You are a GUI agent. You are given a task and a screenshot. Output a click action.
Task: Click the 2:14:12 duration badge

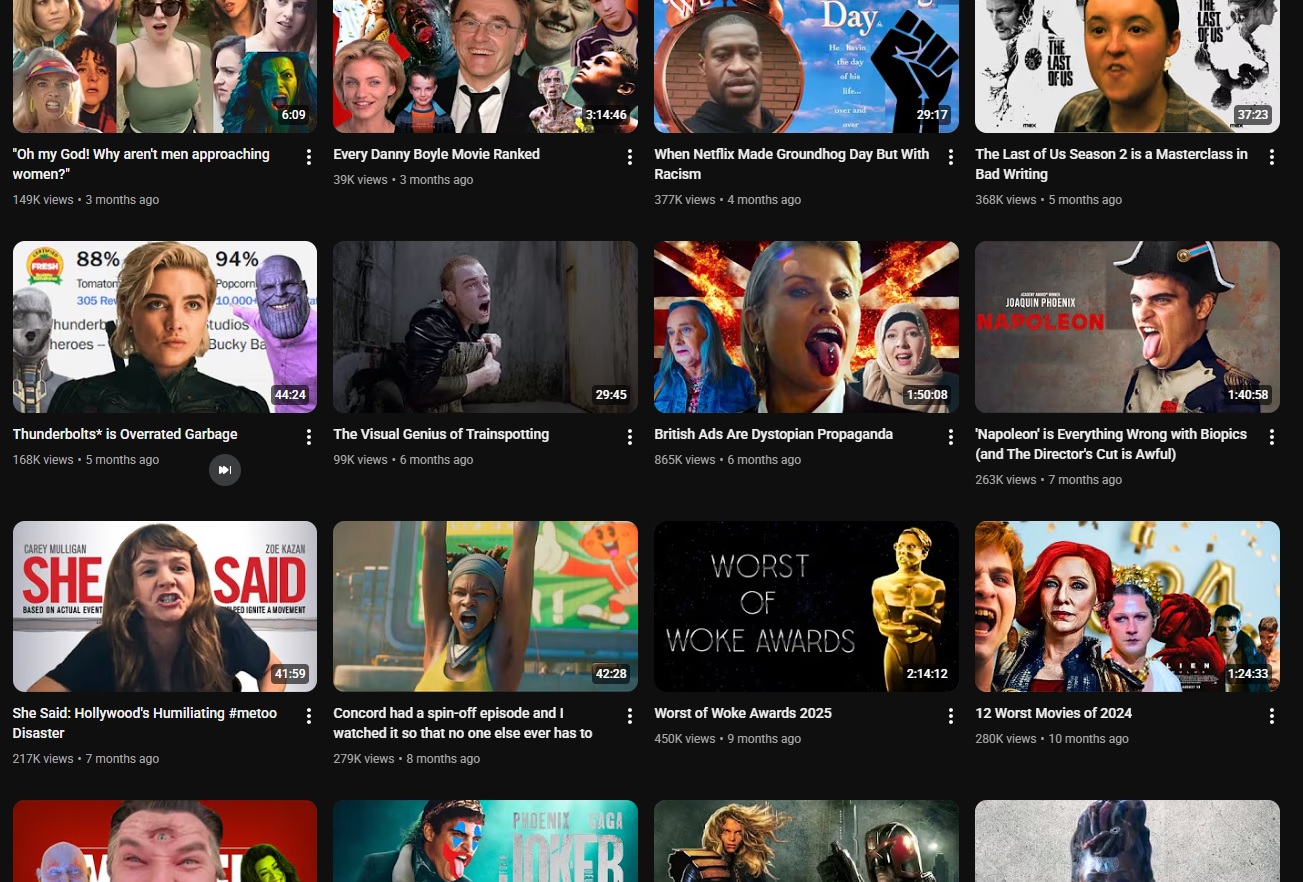pyautogui.click(x=927, y=674)
